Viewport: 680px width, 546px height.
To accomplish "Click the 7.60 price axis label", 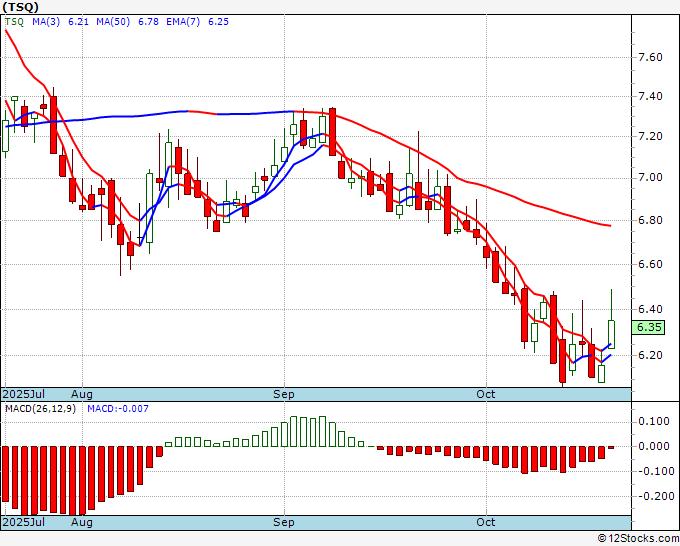I will click(x=650, y=57).
